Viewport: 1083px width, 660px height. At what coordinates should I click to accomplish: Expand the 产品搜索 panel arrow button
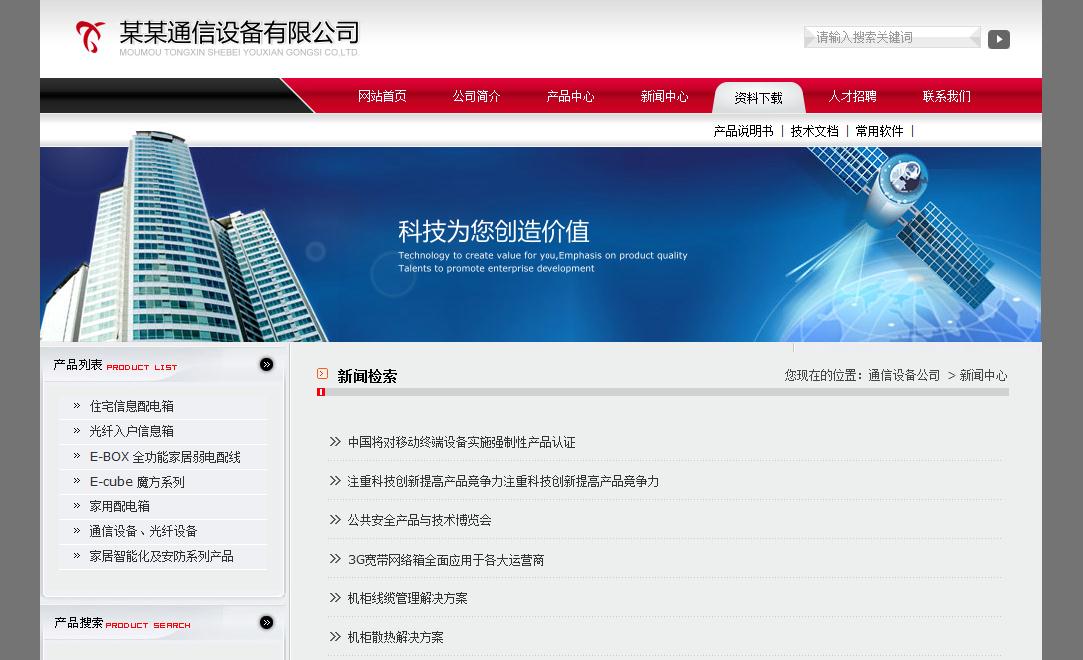266,622
